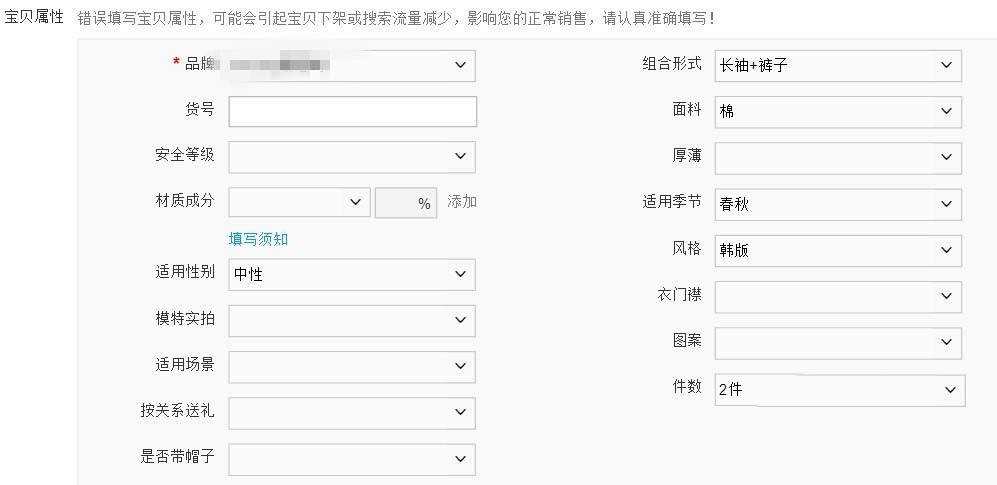This screenshot has width=997, height=485.
Task: Expand the 模特实拍 dropdown
Action: tap(351, 320)
